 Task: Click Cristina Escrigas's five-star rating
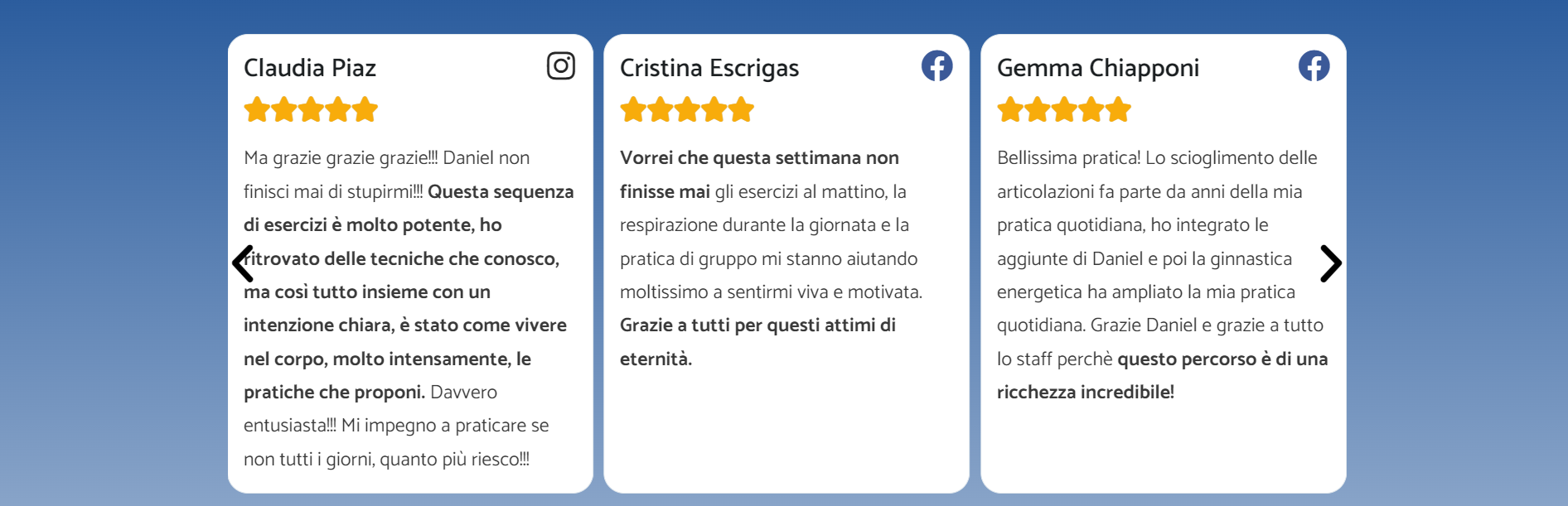[x=687, y=109]
